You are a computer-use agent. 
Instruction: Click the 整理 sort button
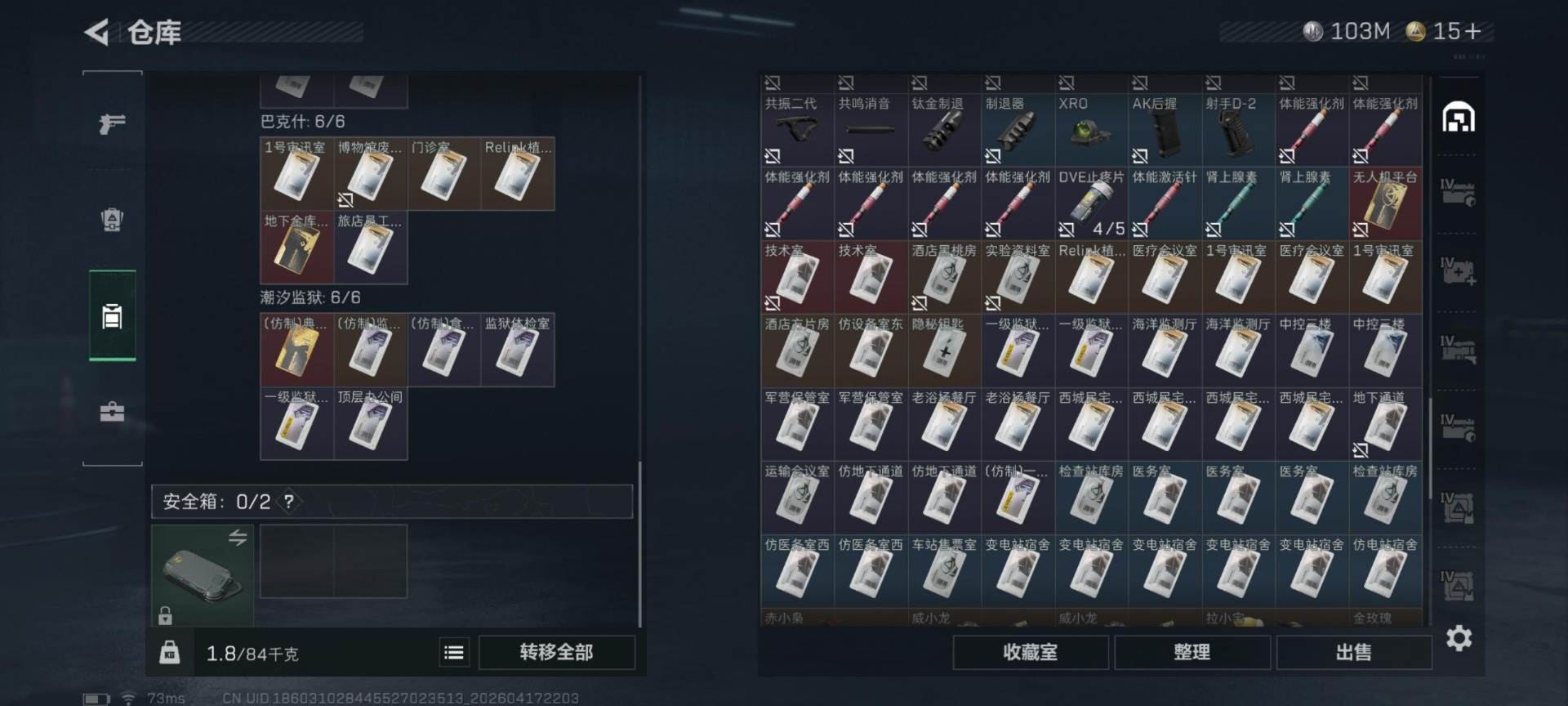pos(1192,652)
